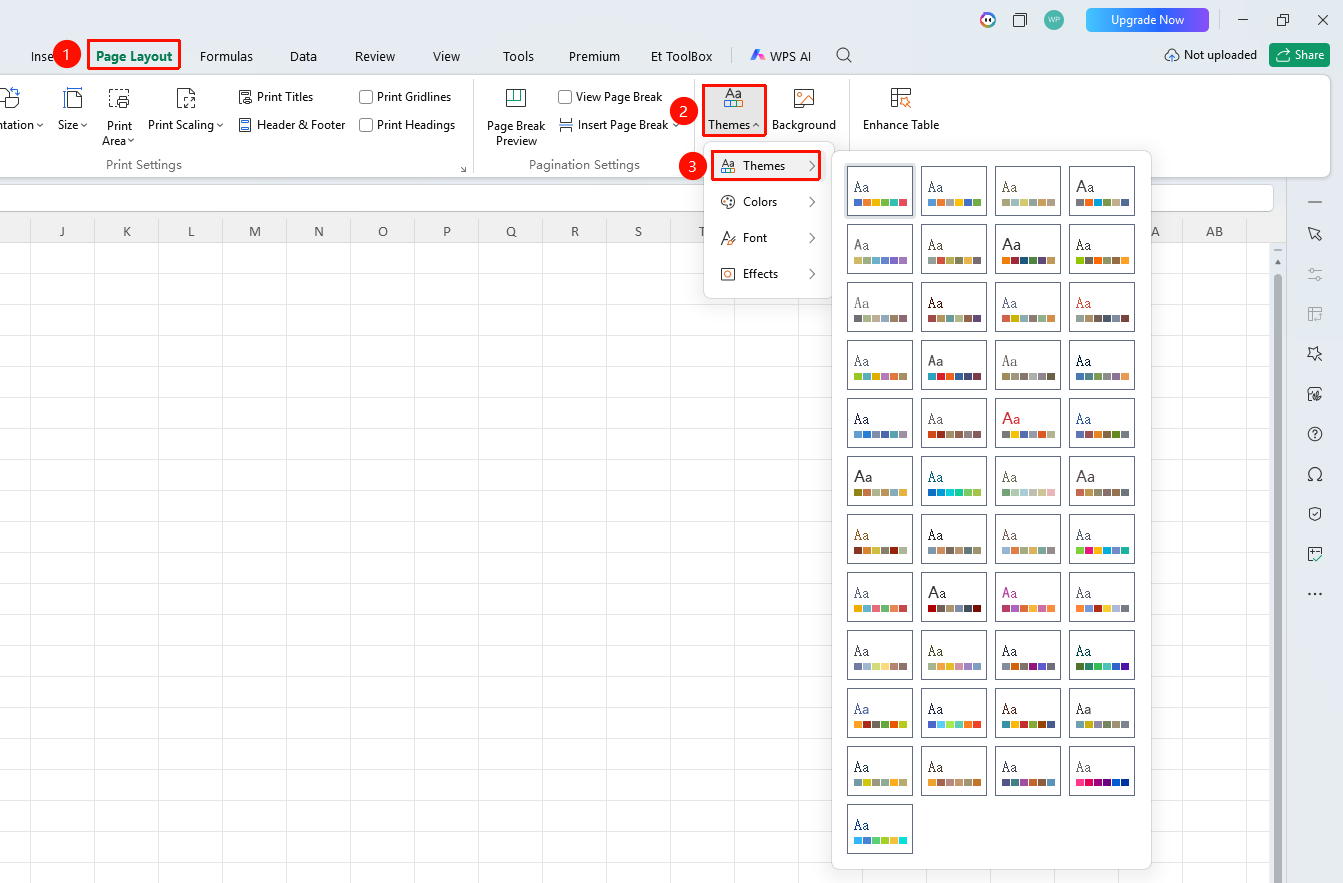Expand the Colors submenu
Image resolution: width=1343 pixels, height=883 pixels.
[768, 202]
